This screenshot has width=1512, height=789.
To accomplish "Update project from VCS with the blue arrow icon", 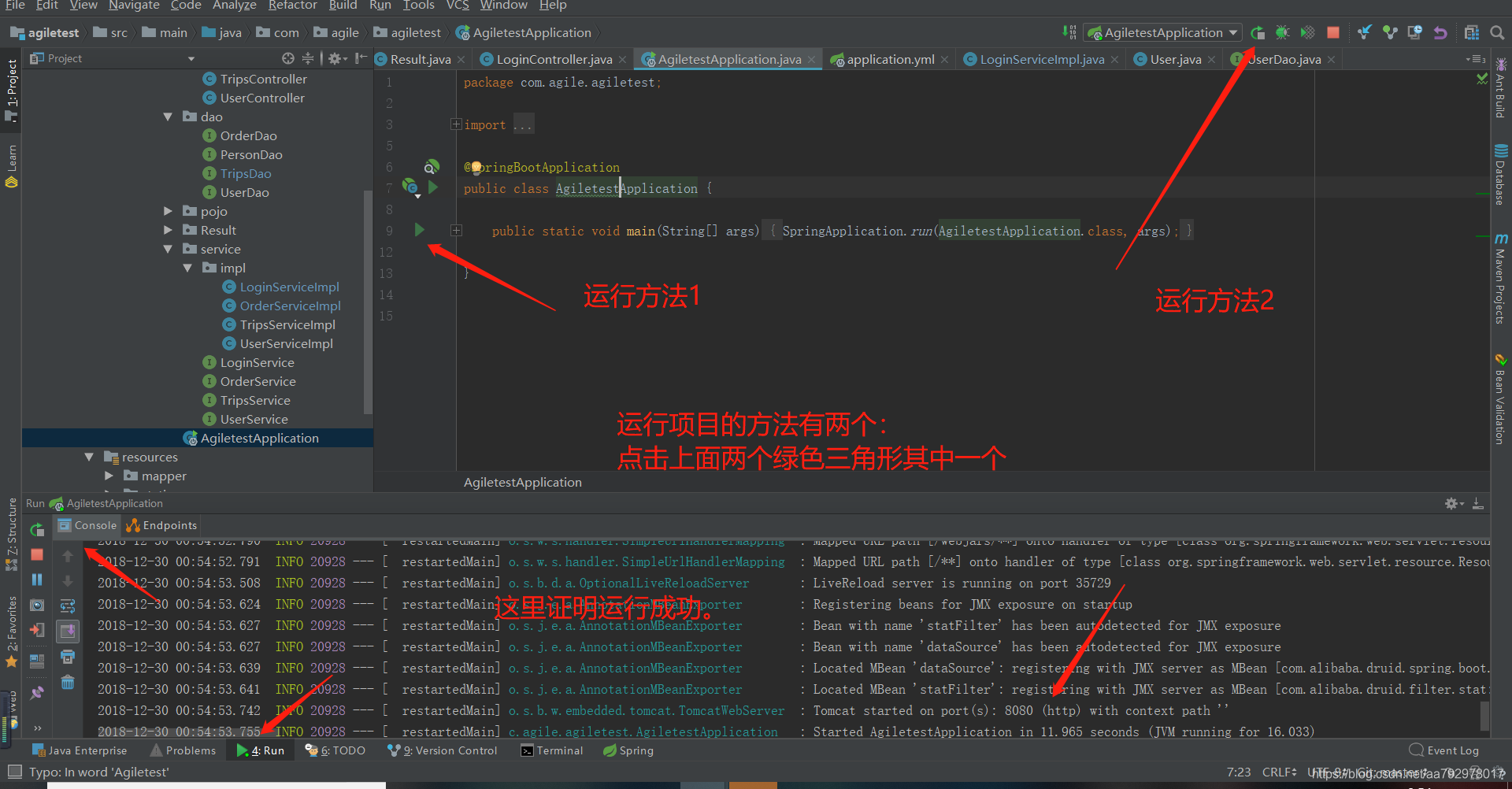I will [1365, 32].
